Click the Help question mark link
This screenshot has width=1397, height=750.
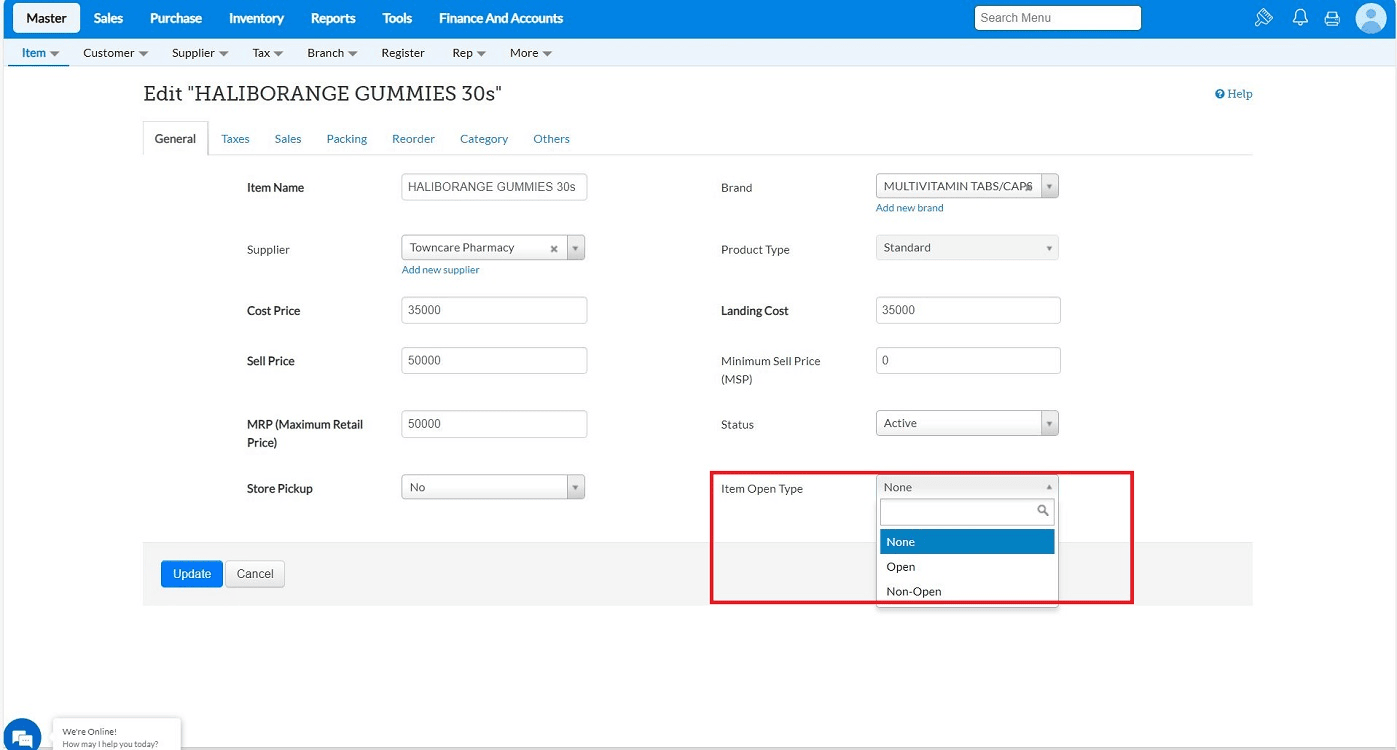tap(1233, 94)
